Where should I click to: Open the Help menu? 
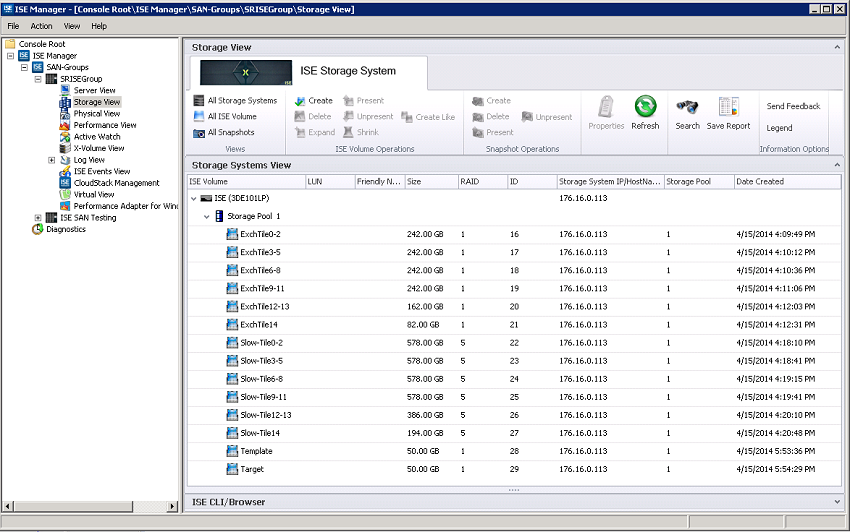[99, 26]
